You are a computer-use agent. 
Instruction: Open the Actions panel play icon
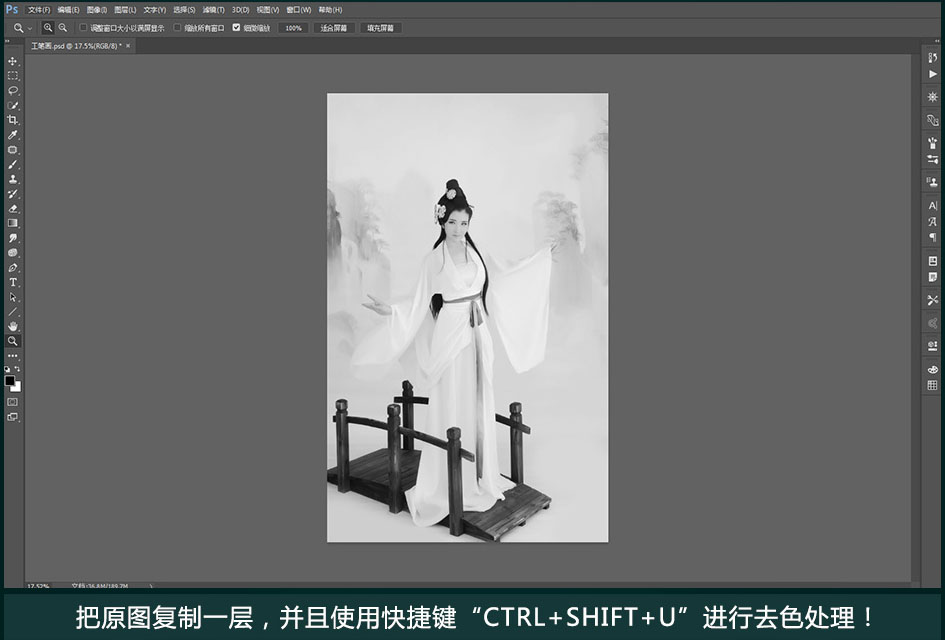click(x=932, y=74)
